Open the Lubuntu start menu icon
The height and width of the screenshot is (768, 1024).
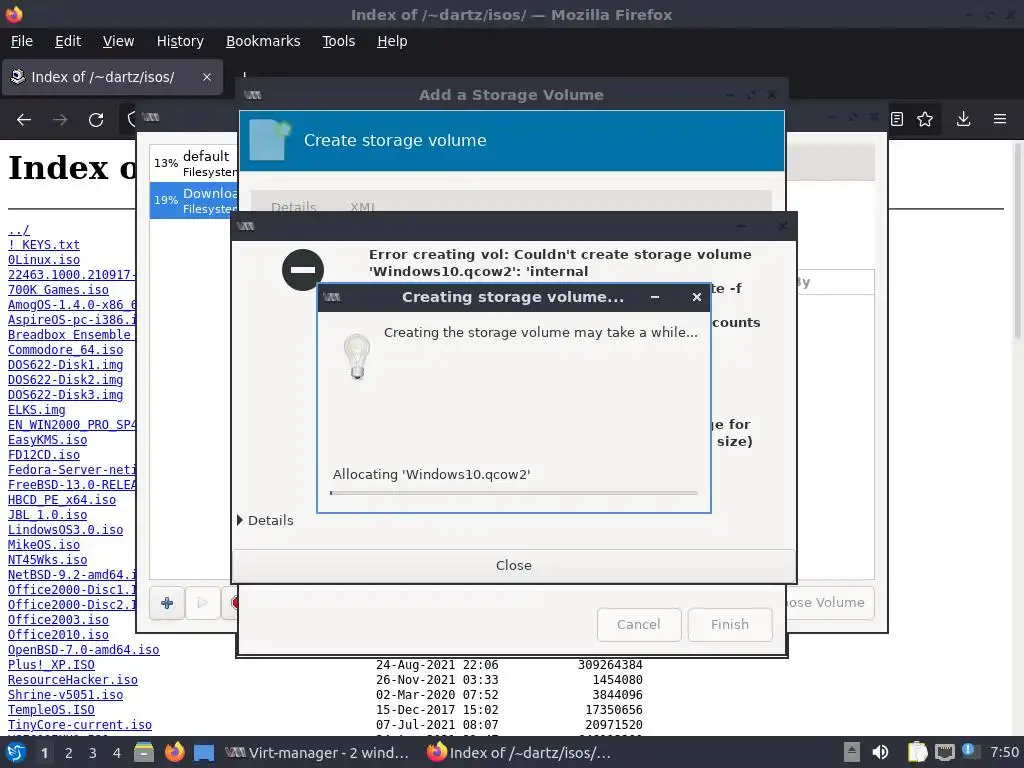pos(15,752)
